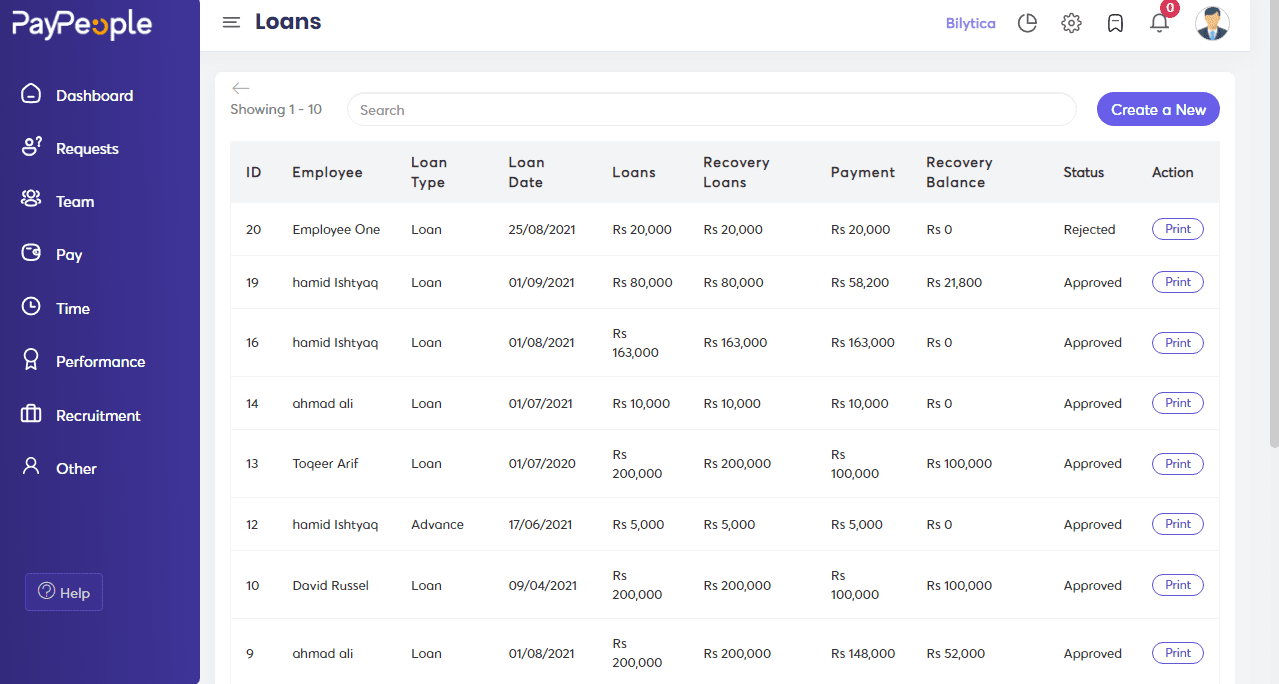Click the 17/06/2021 loan date
This screenshot has height=684, width=1279.
point(540,524)
